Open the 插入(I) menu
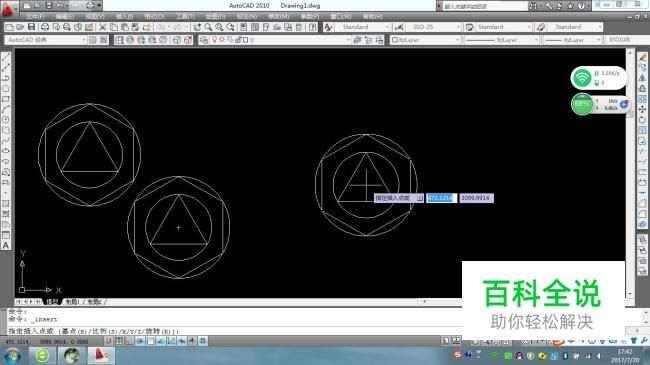650x365 pixels. [124, 17]
